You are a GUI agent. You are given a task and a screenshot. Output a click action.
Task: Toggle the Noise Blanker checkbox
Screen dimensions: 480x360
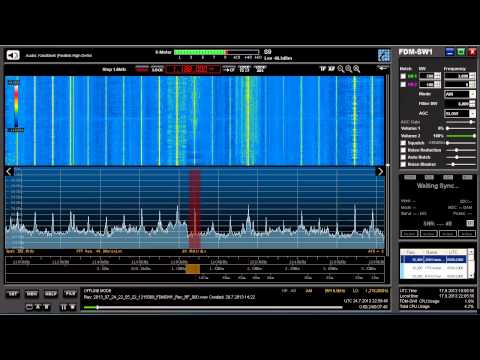[x=403, y=164]
